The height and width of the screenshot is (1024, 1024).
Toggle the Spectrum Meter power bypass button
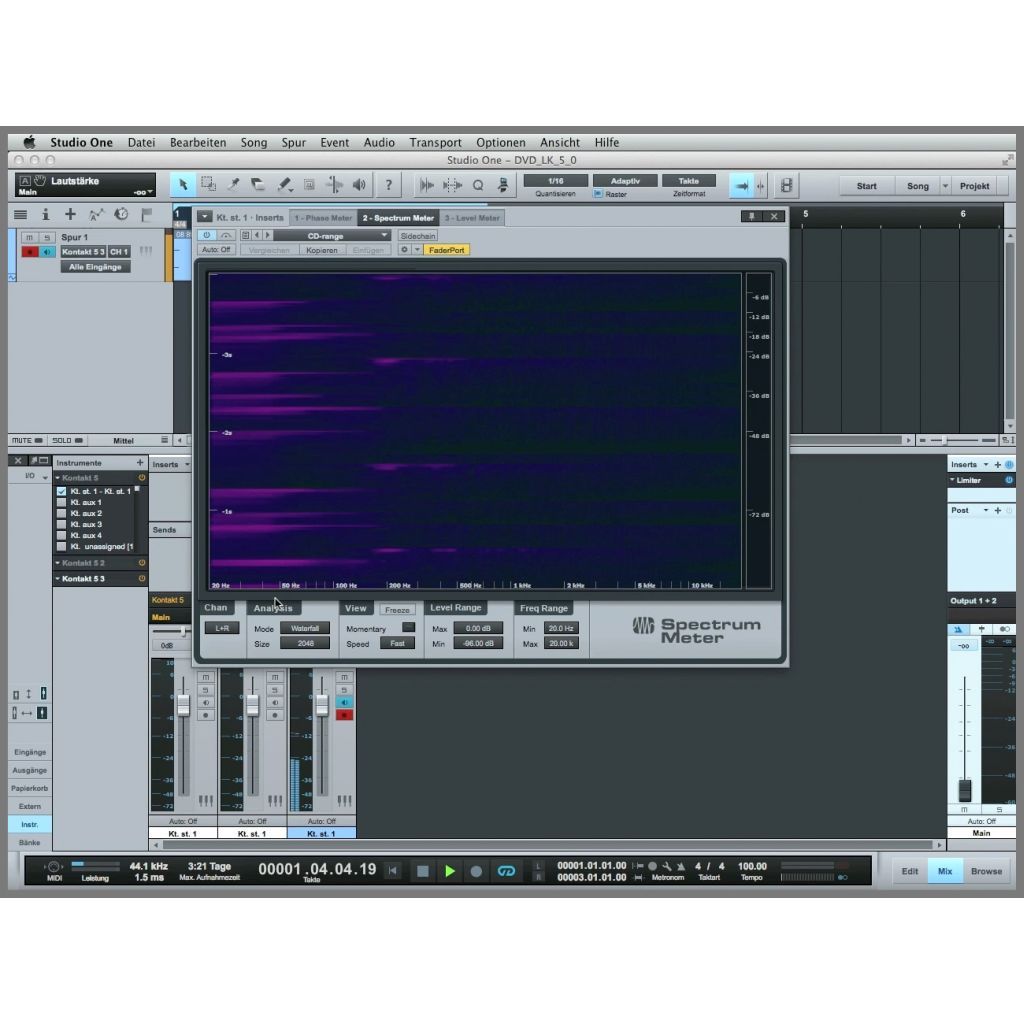(206, 235)
